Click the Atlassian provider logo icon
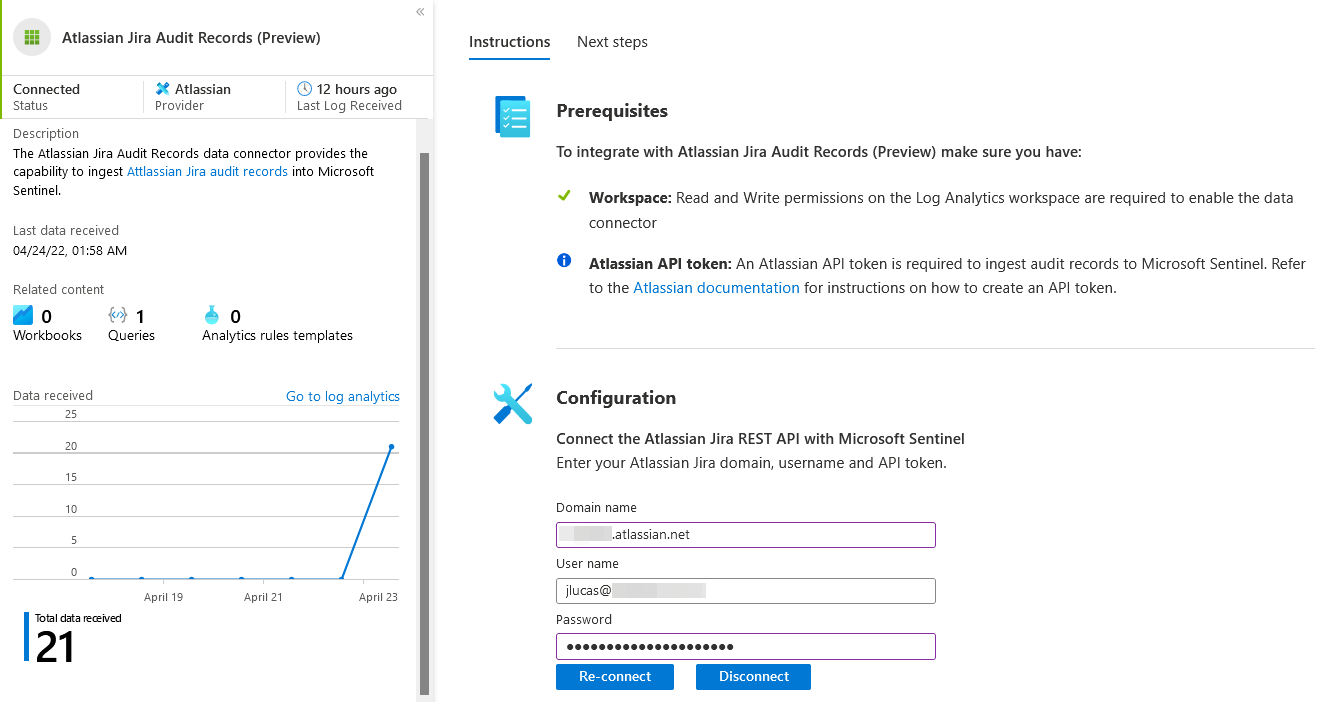 click(163, 89)
